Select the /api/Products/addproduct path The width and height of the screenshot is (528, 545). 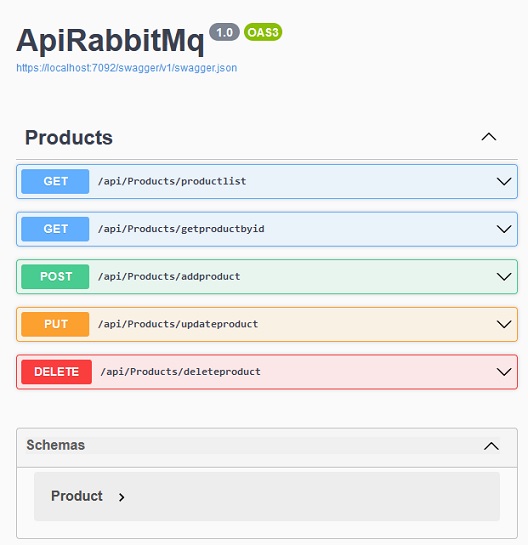tap(169, 277)
